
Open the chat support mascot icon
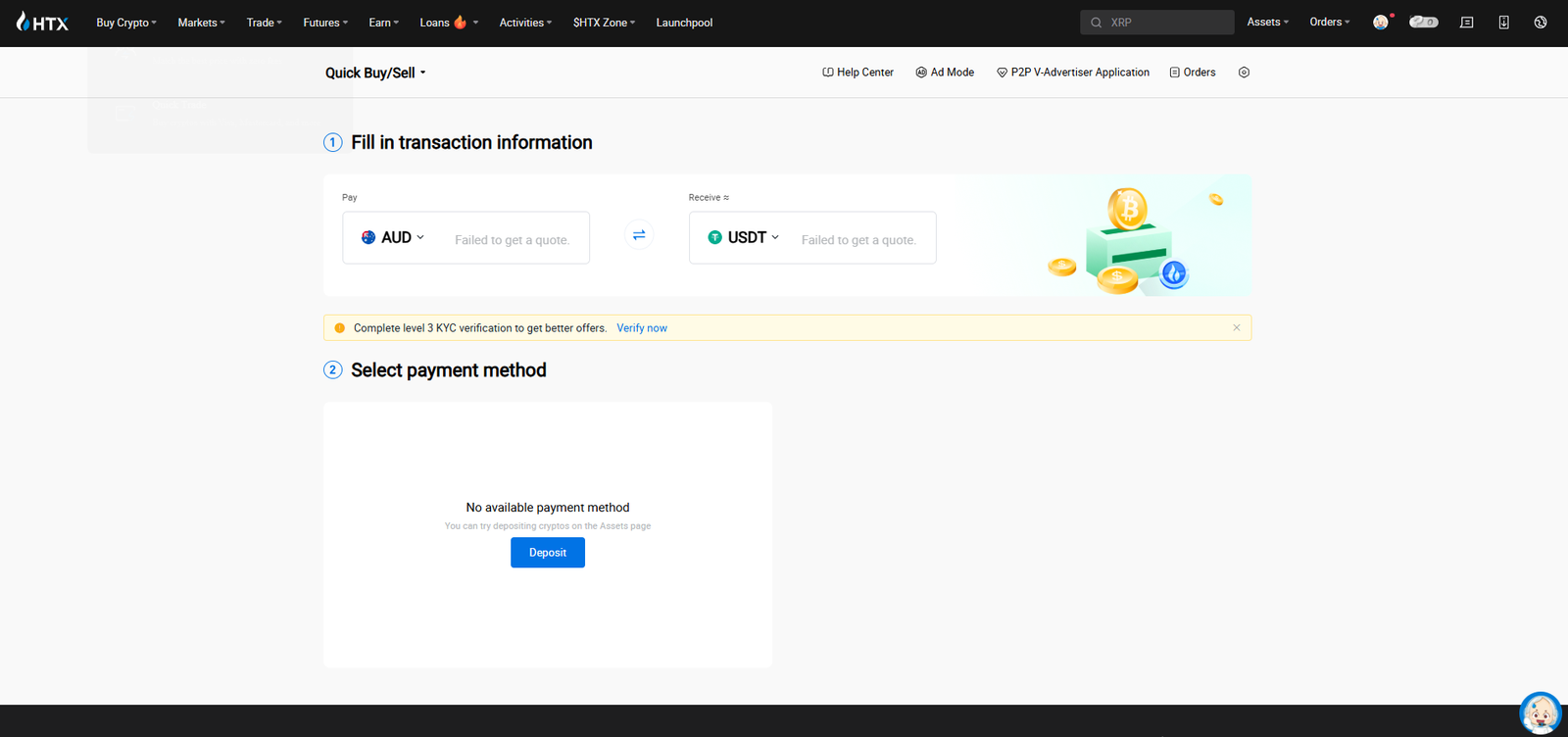point(1540,712)
